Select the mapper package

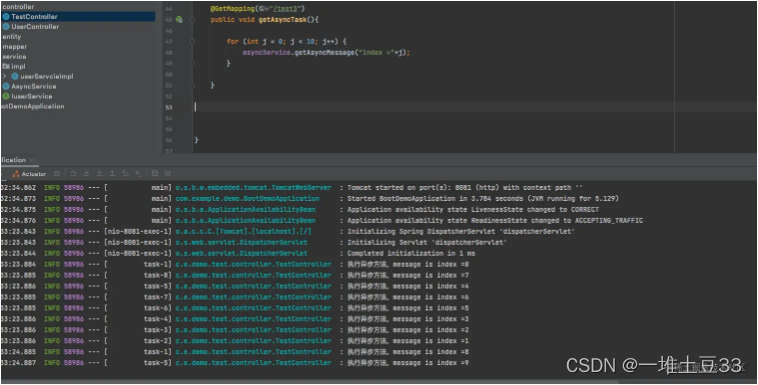pyautogui.click(x=15, y=47)
